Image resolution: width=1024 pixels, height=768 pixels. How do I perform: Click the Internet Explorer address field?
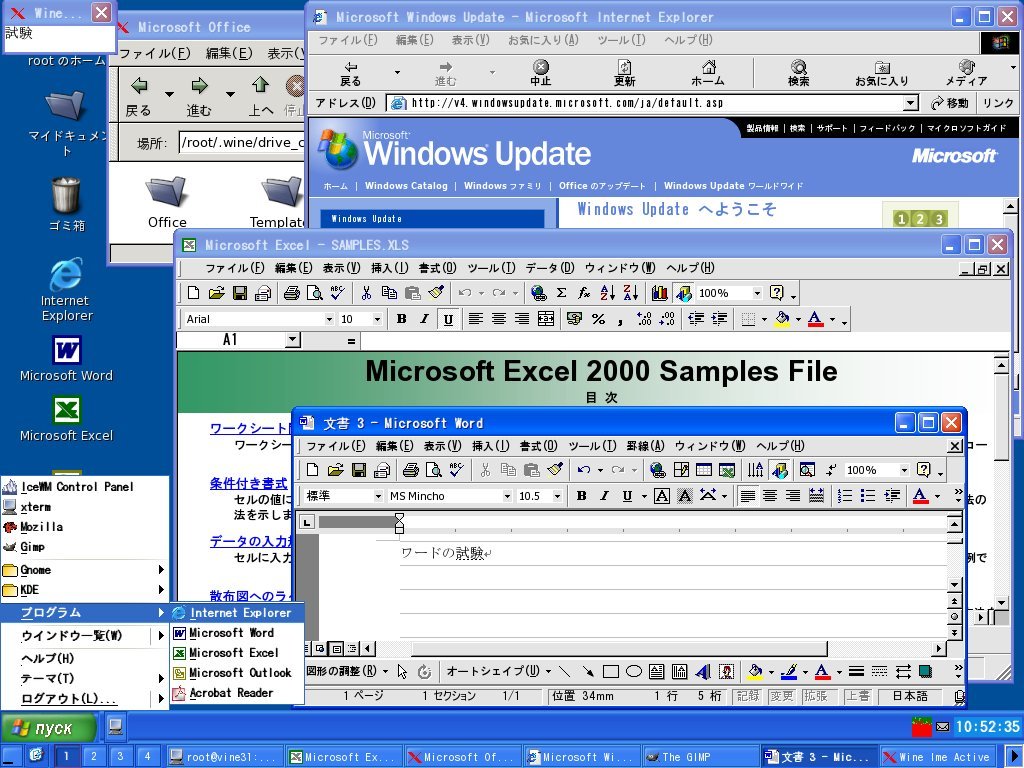[x=654, y=103]
